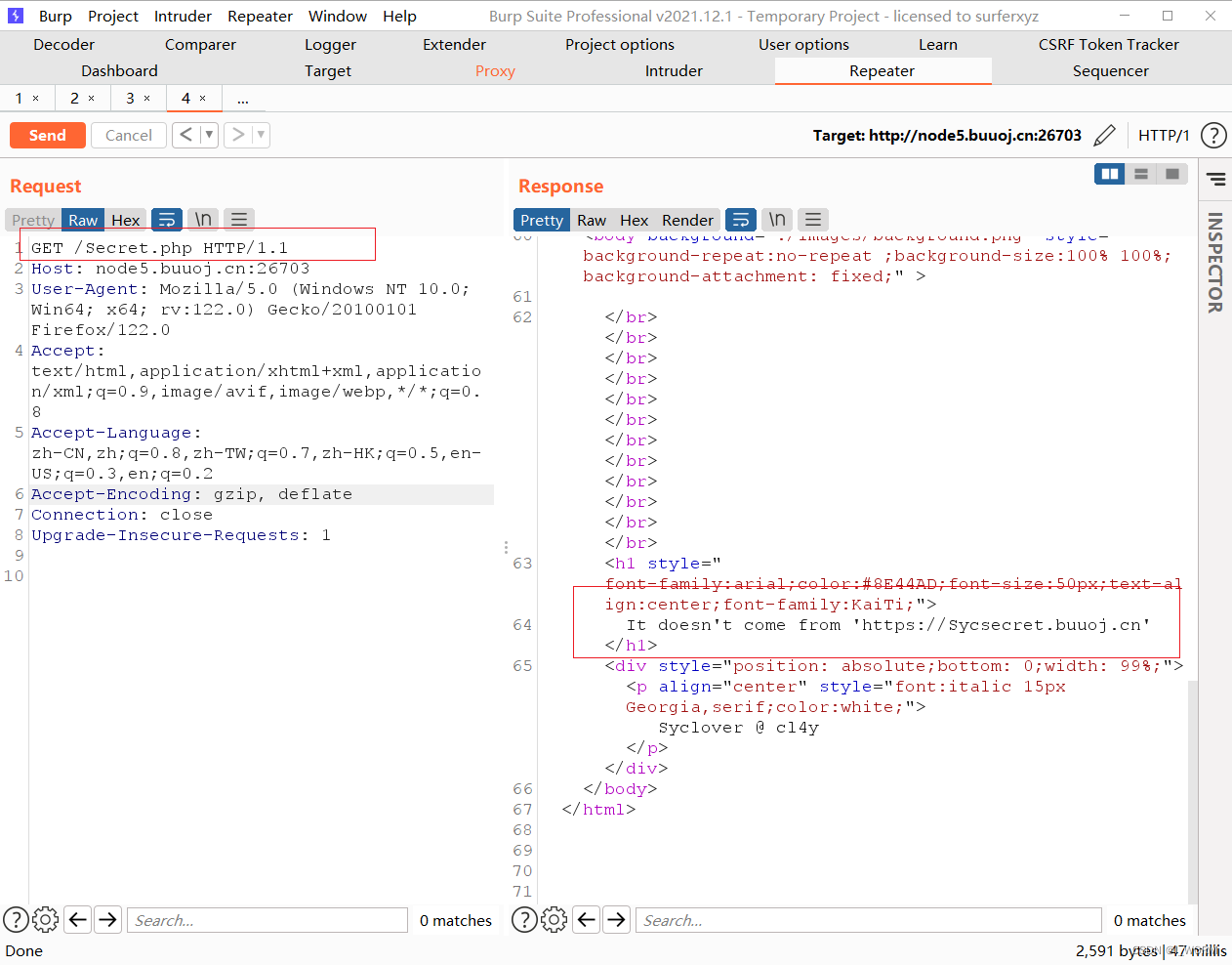Open the Burp menu

coord(56,16)
